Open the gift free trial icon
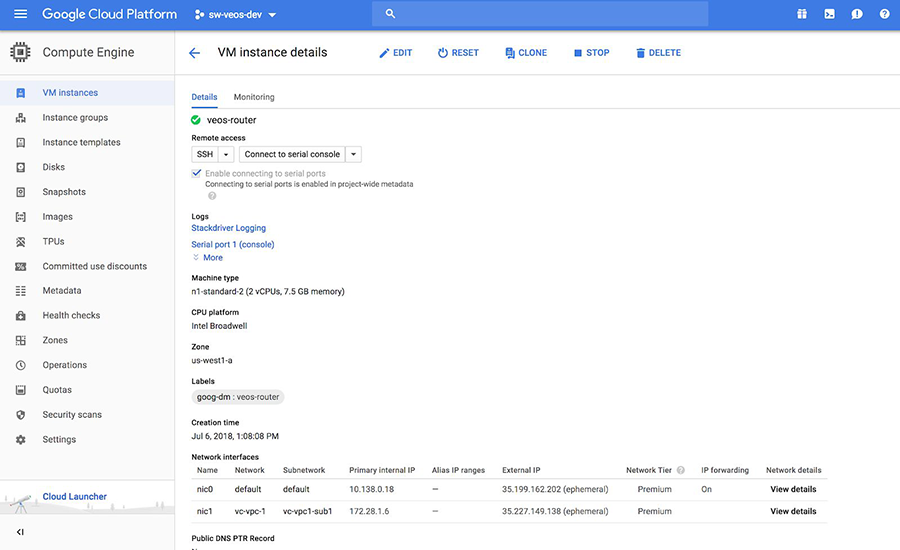Viewport: 900px width, 550px height. [x=802, y=14]
